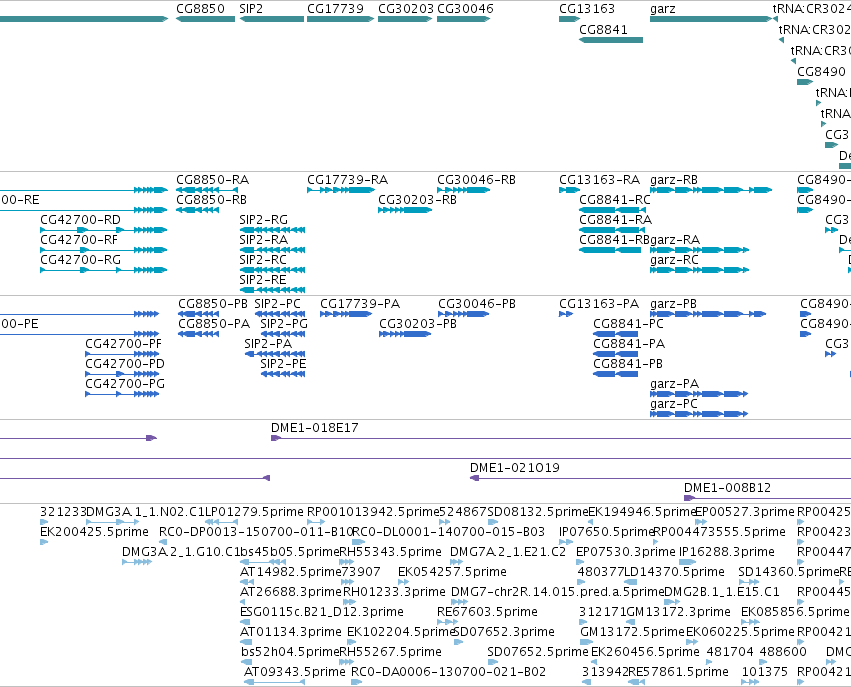
Task: Click the AT14982.5prime EST label
Action: pyautogui.click(x=290, y=572)
